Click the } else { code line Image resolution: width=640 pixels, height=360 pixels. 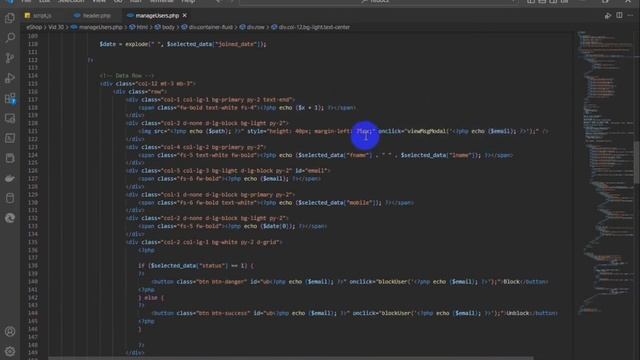[x=151, y=298]
